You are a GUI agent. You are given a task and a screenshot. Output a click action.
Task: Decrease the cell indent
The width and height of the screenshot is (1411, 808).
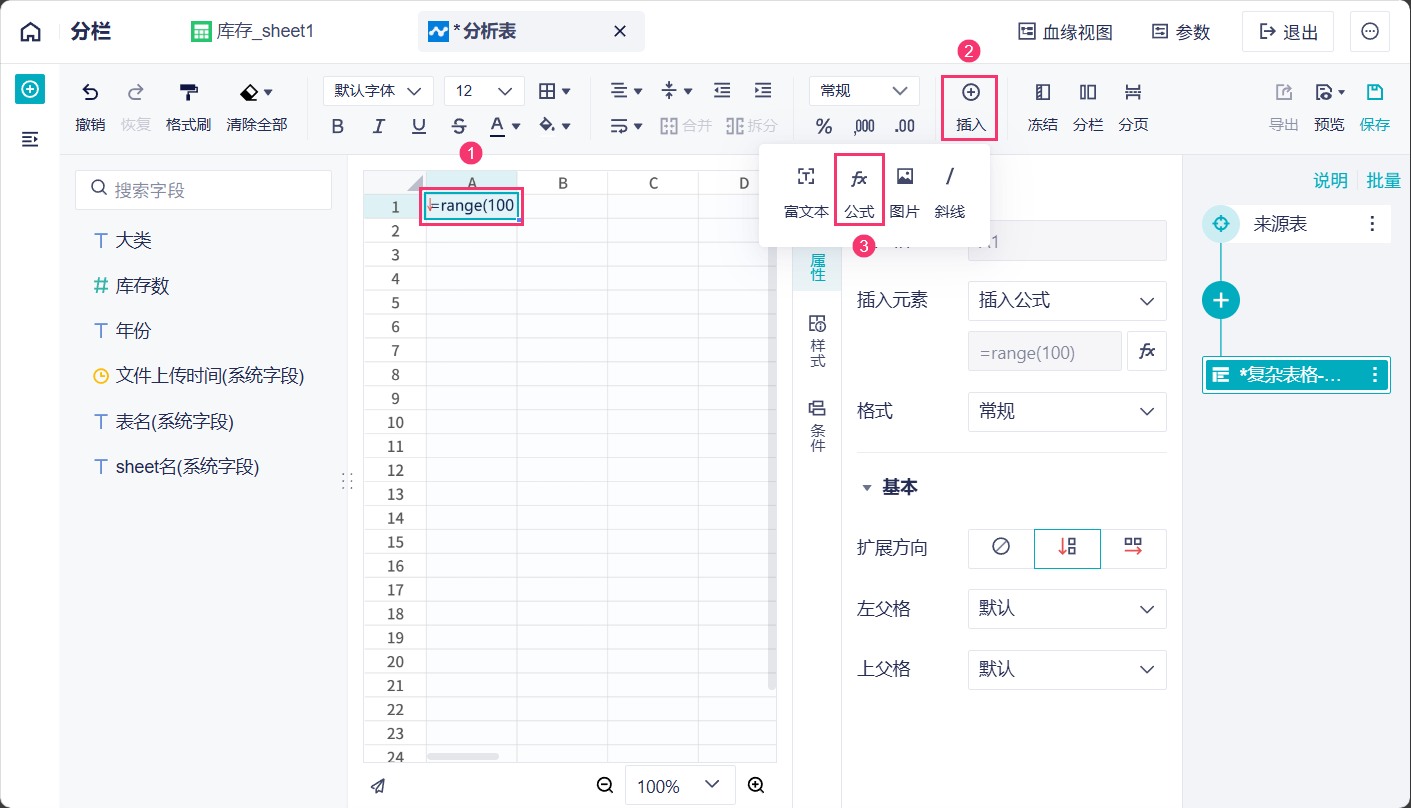(722, 91)
